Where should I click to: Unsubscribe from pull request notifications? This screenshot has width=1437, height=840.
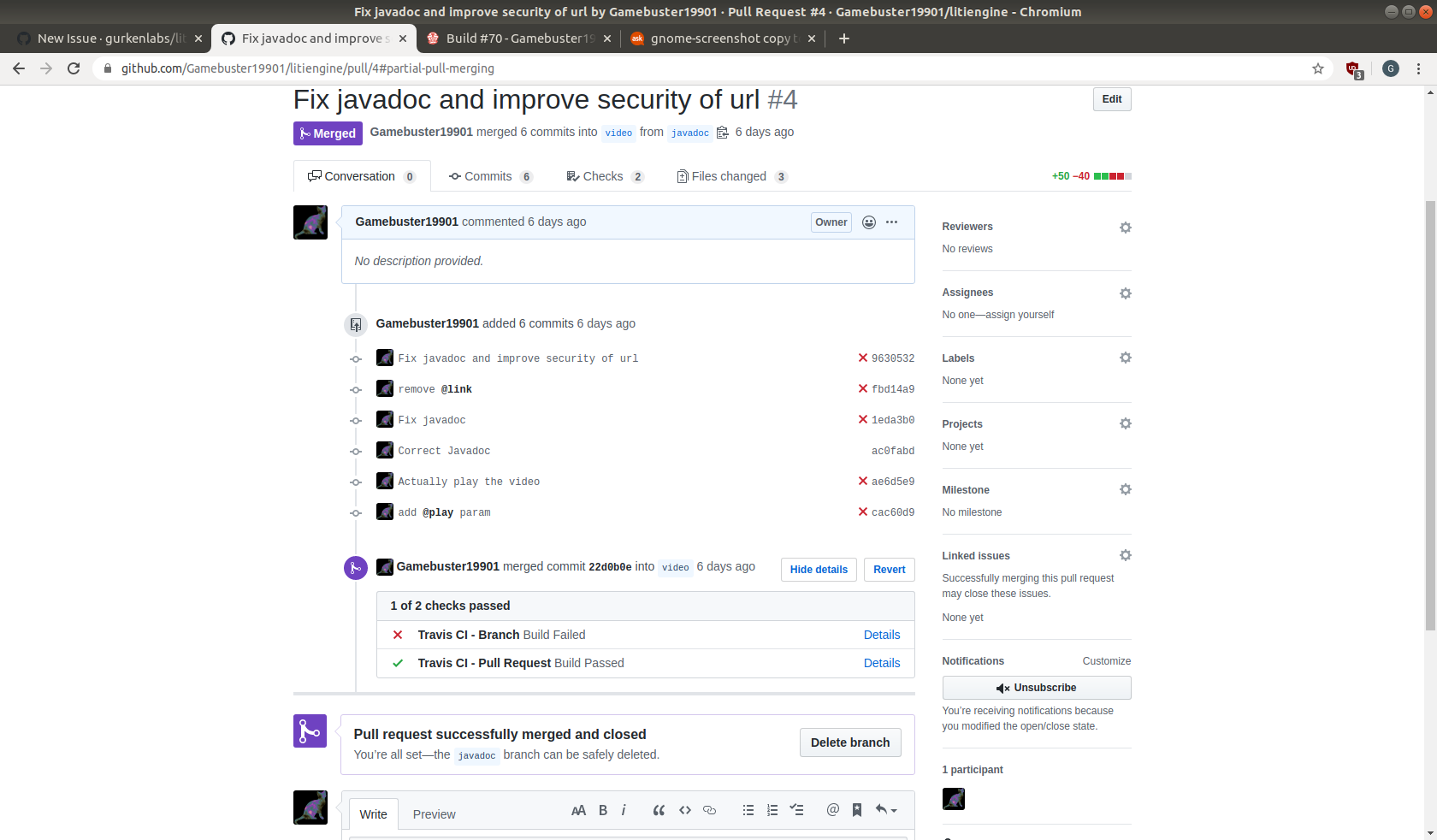coord(1036,688)
